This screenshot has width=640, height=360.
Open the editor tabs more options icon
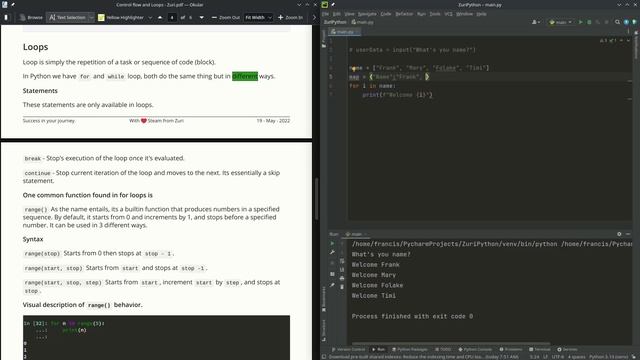628,31
